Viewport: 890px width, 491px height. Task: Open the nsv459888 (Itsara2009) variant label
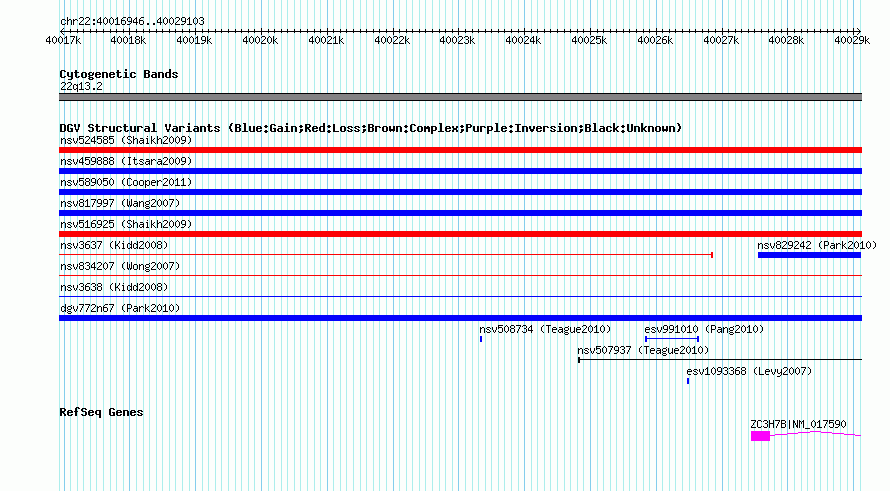pos(126,161)
